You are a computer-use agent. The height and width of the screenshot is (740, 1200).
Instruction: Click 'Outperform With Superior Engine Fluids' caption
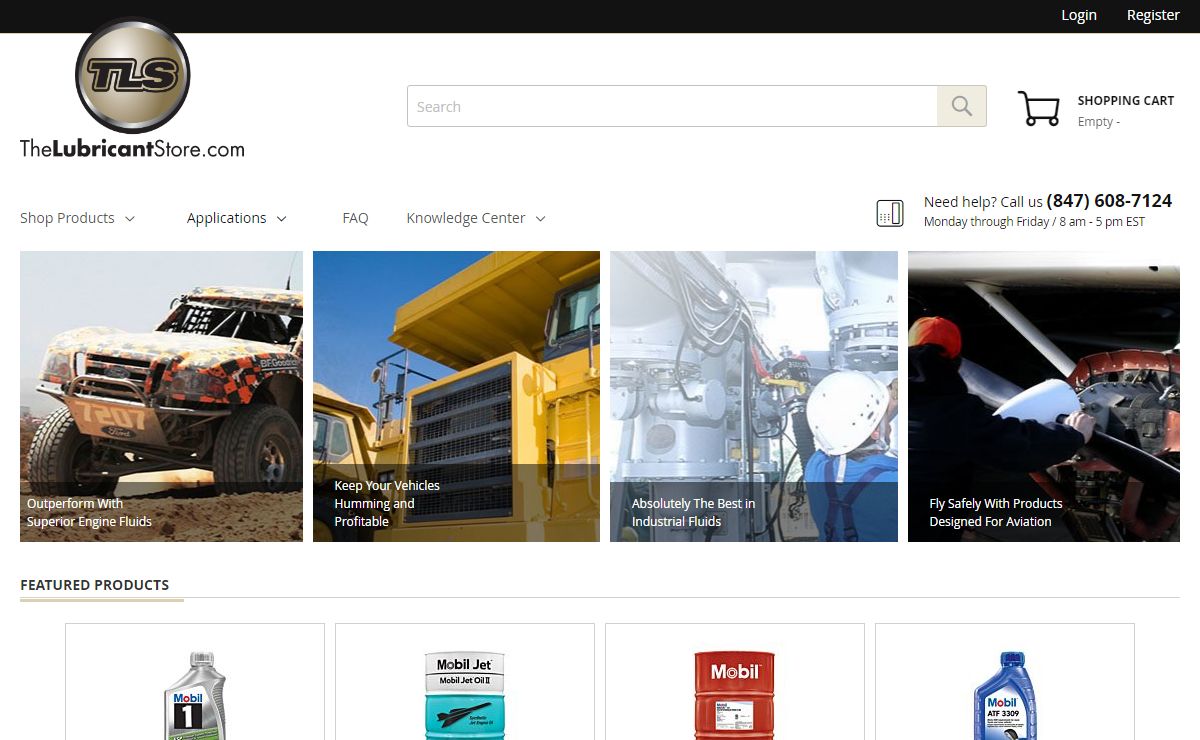[x=89, y=512]
